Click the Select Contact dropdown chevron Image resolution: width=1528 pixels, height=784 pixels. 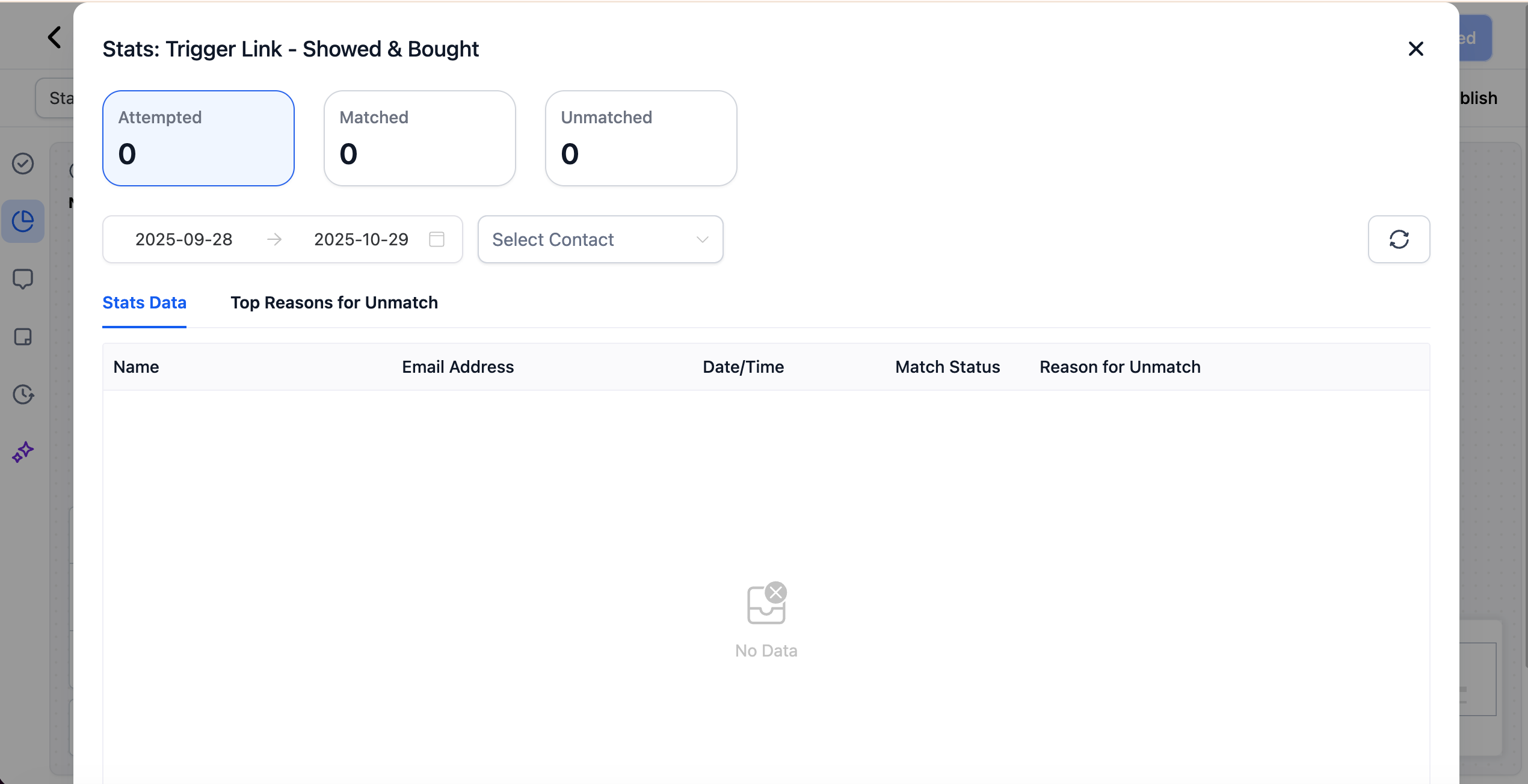pos(702,239)
